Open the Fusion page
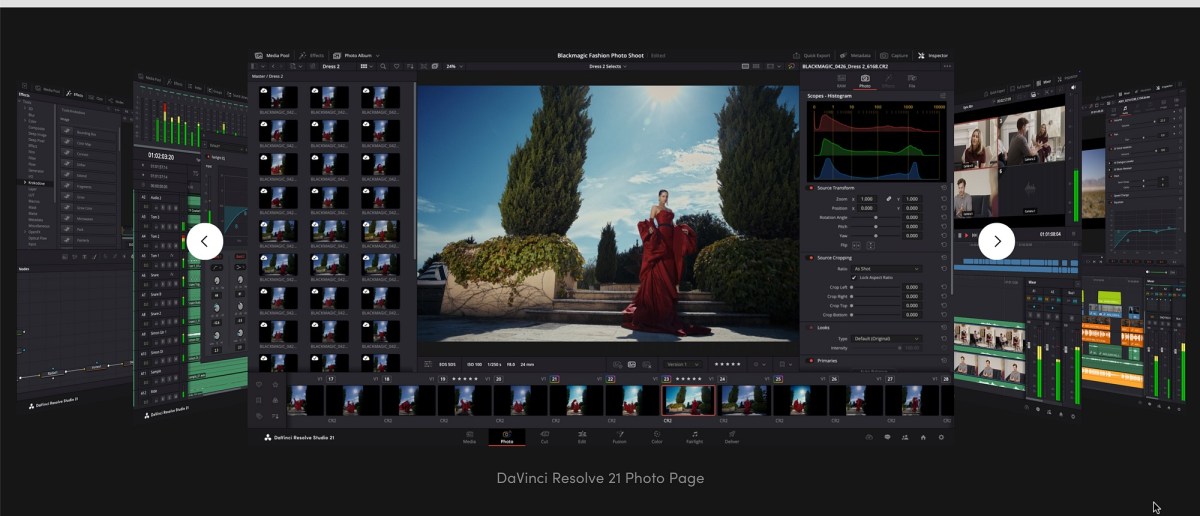This screenshot has width=1200, height=516. pyautogui.click(x=620, y=437)
